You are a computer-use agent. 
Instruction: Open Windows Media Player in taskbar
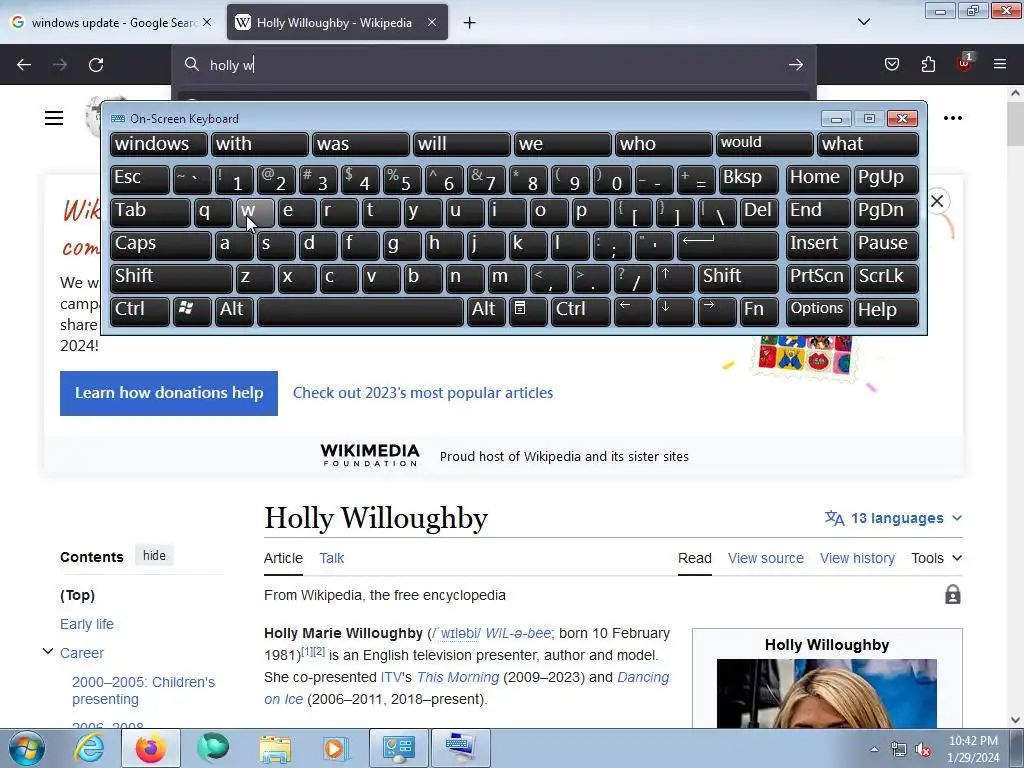pos(335,748)
